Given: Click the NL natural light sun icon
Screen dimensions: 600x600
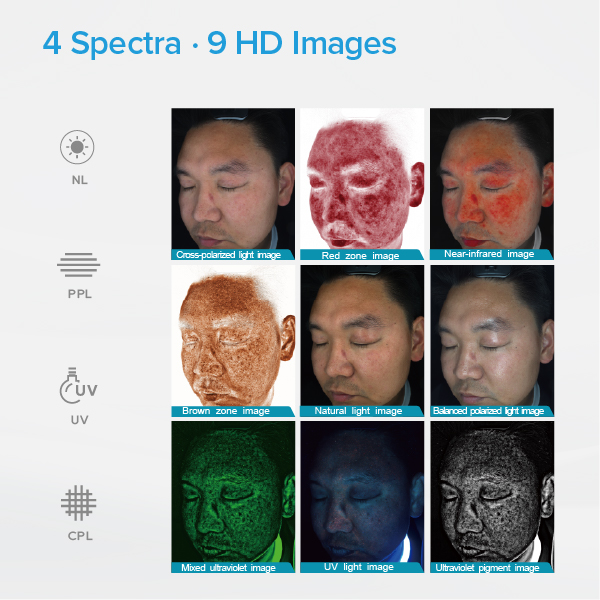Looking at the screenshot, I should pyautogui.click(x=77, y=147).
